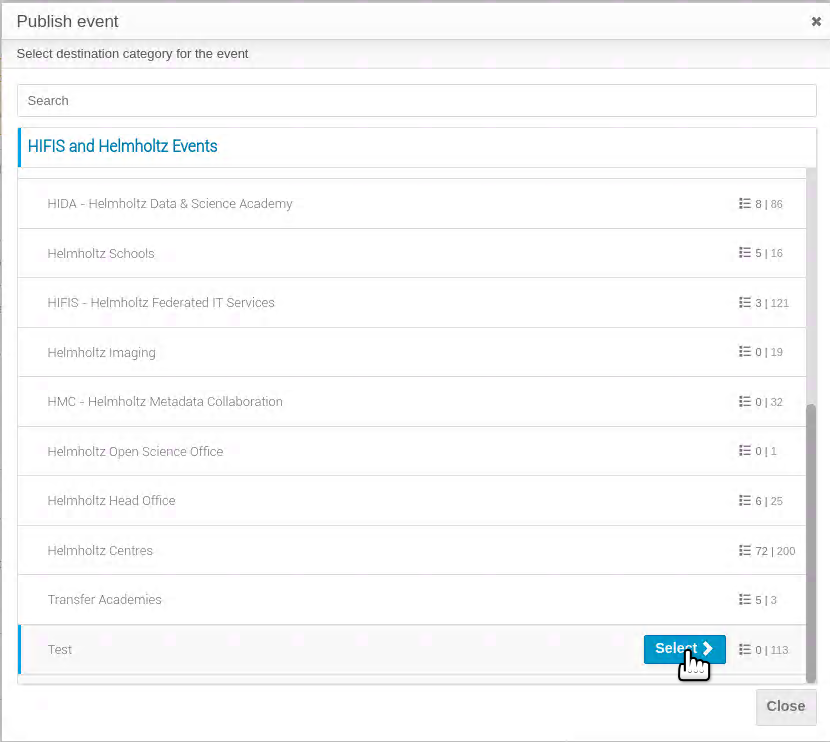Click the "5 | 16" count text
The width and height of the screenshot is (830, 742).
pyautogui.click(x=769, y=254)
